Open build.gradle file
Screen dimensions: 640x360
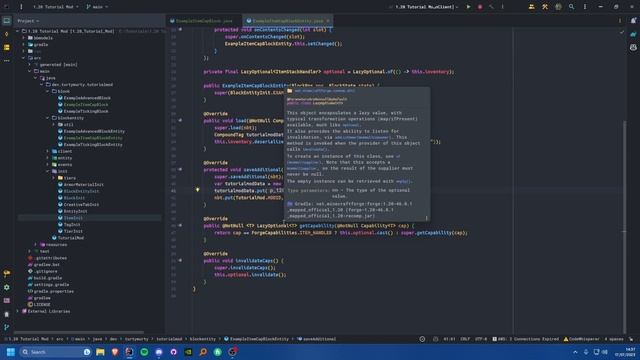point(47,278)
